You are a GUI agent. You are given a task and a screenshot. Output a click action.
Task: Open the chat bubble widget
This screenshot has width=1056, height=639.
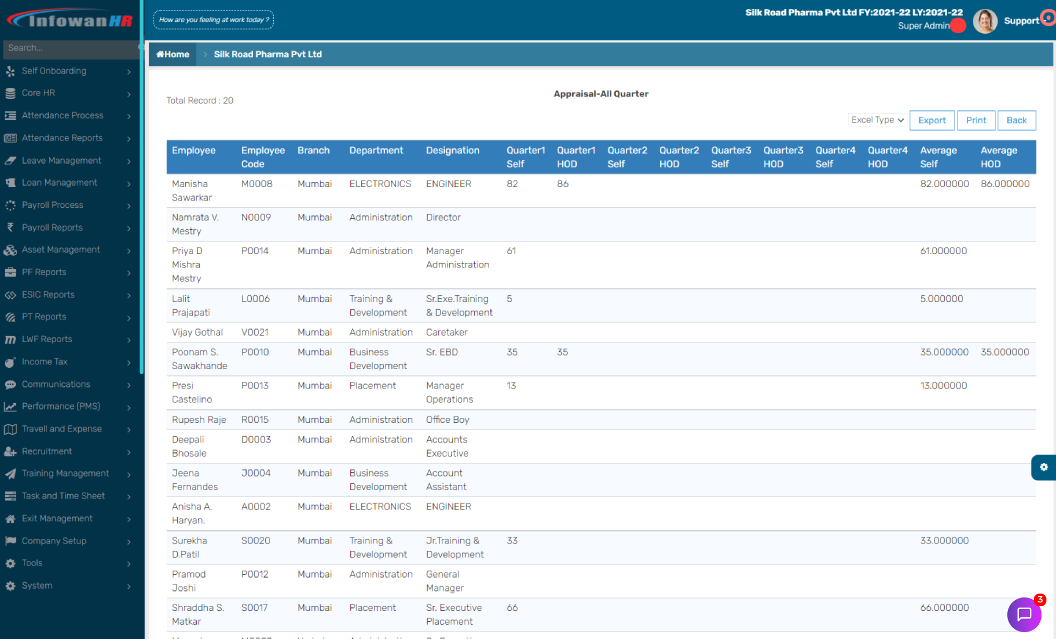pos(1024,614)
